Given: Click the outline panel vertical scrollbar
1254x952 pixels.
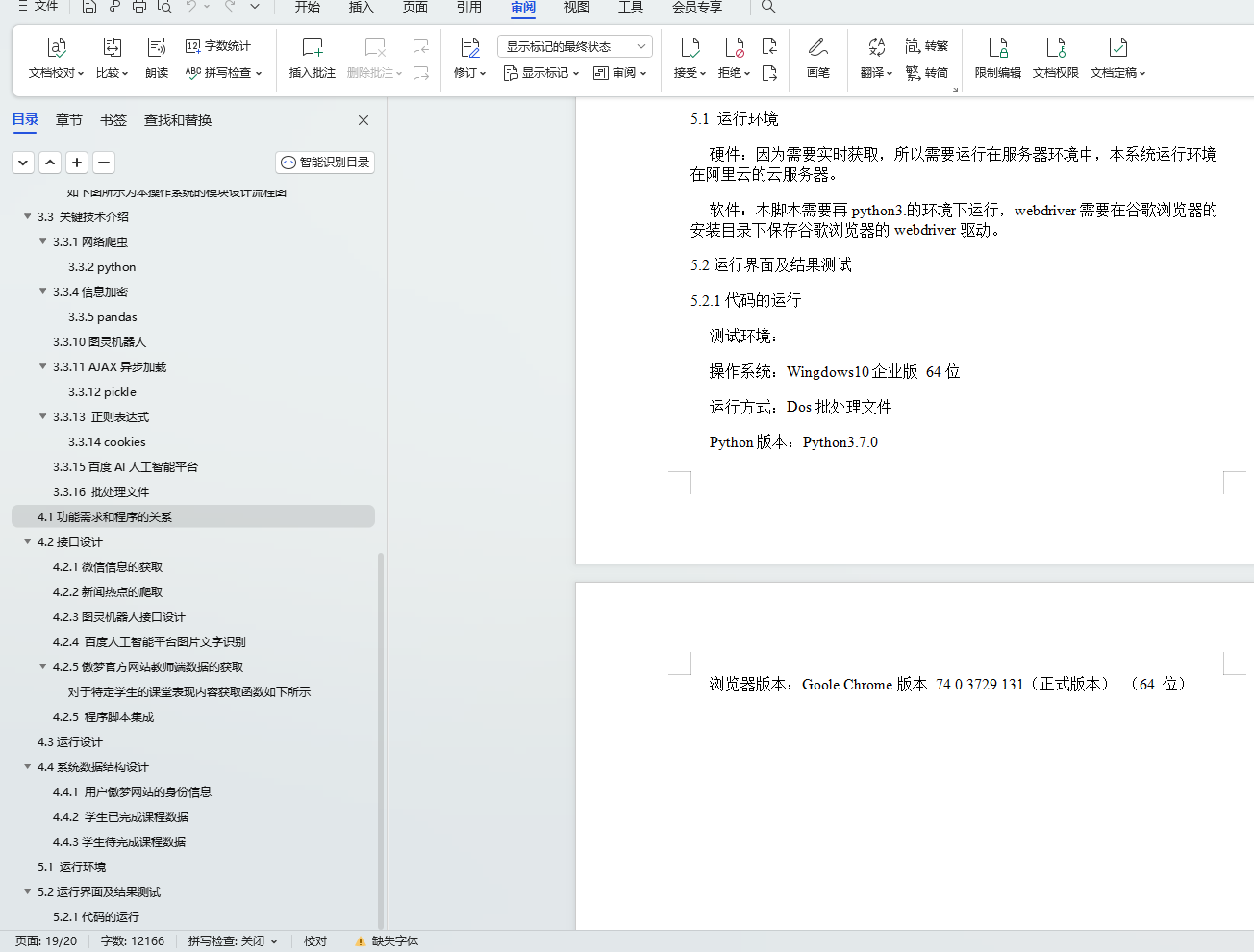Looking at the screenshot, I should (381, 740).
